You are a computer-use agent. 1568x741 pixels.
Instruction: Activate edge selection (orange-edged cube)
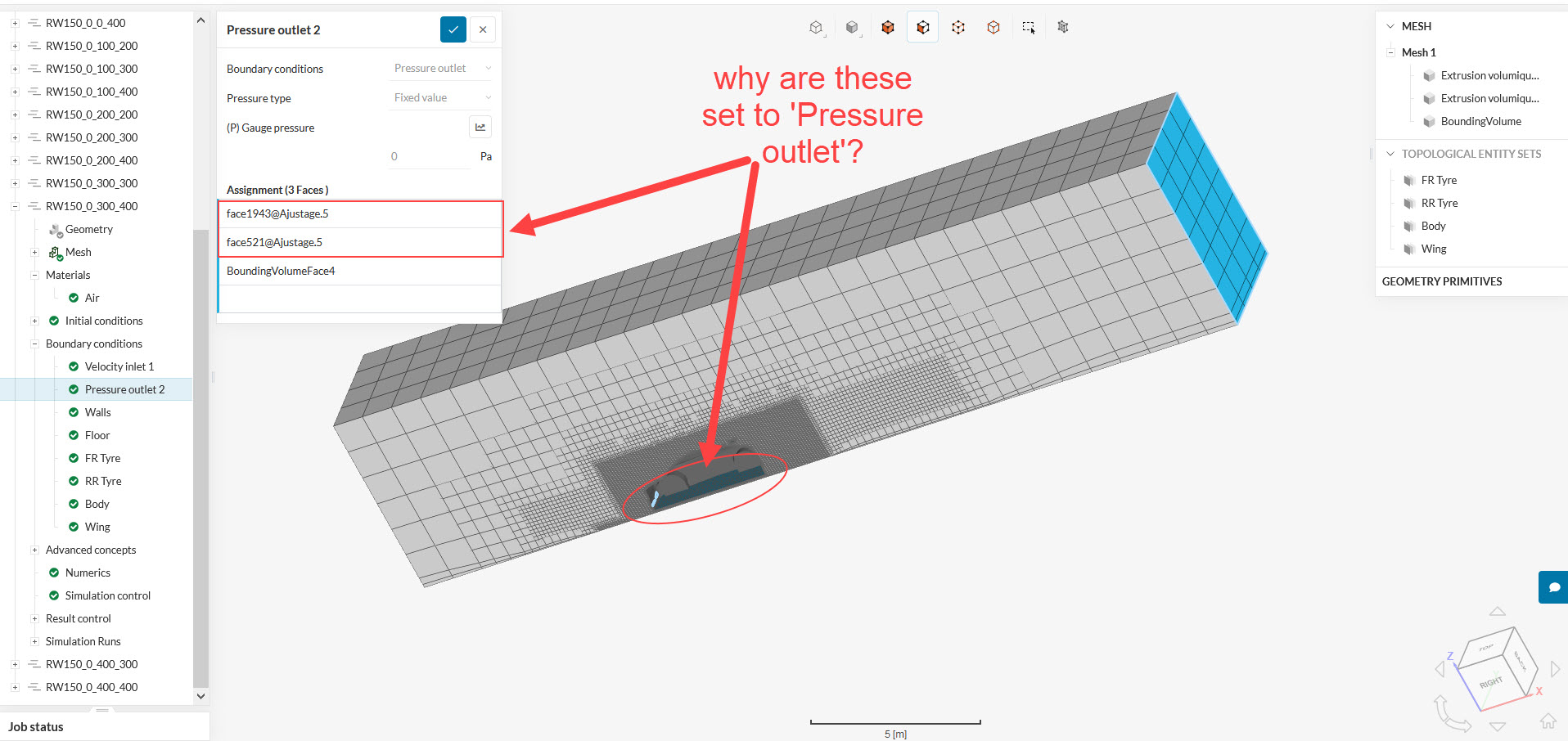coord(958,28)
